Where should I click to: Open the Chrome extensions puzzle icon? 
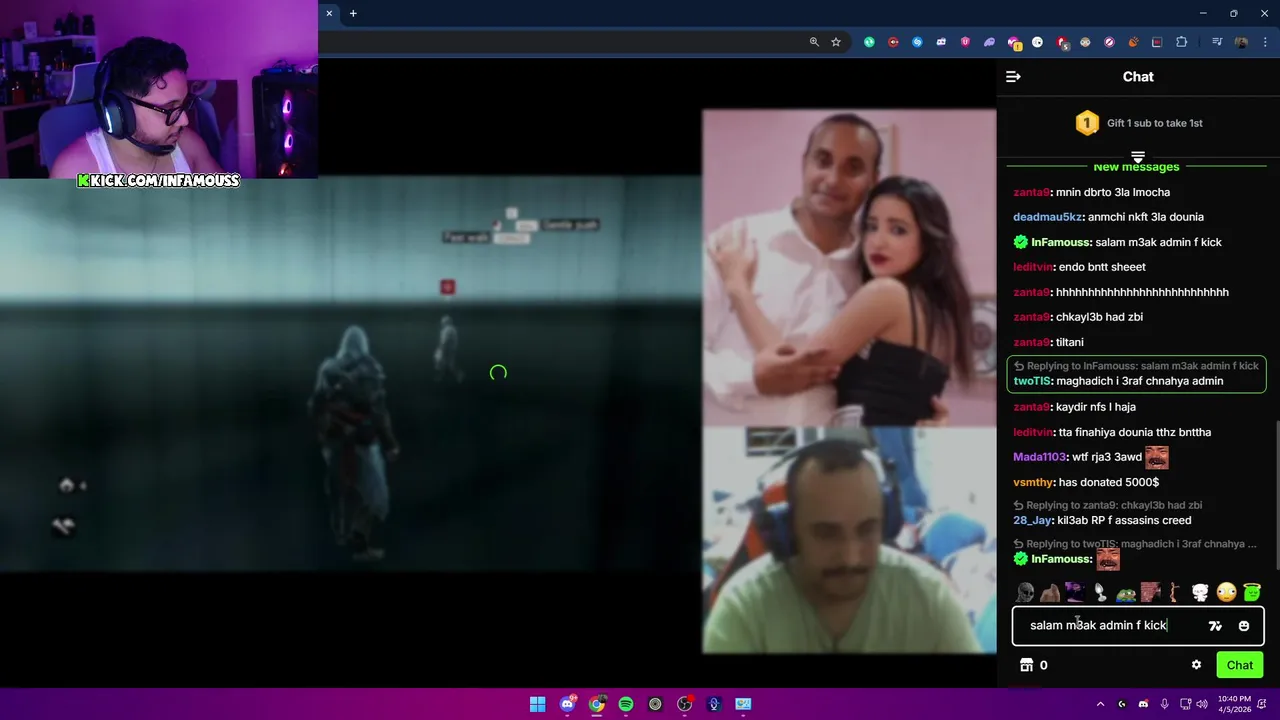[1181, 42]
